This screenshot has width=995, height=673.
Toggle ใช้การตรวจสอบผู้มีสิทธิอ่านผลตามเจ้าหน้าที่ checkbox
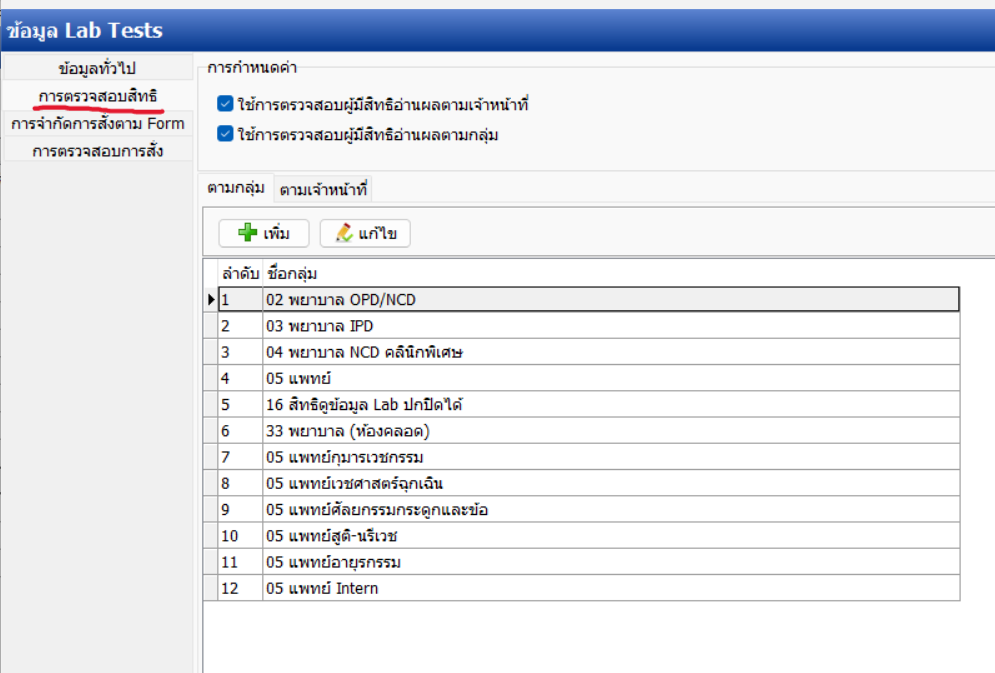tap(225, 103)
